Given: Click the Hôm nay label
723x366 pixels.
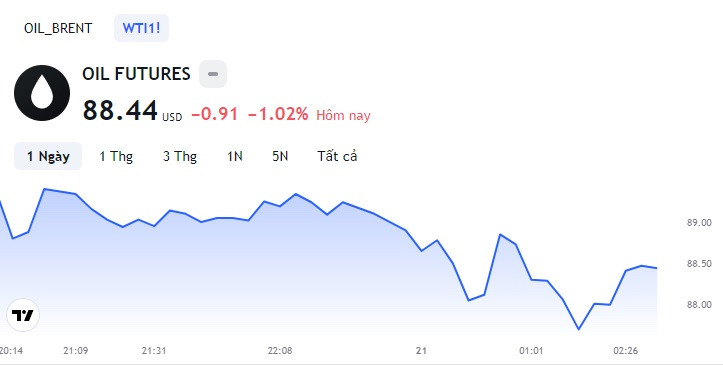Looking at the screenshot, I should (343, 115).
